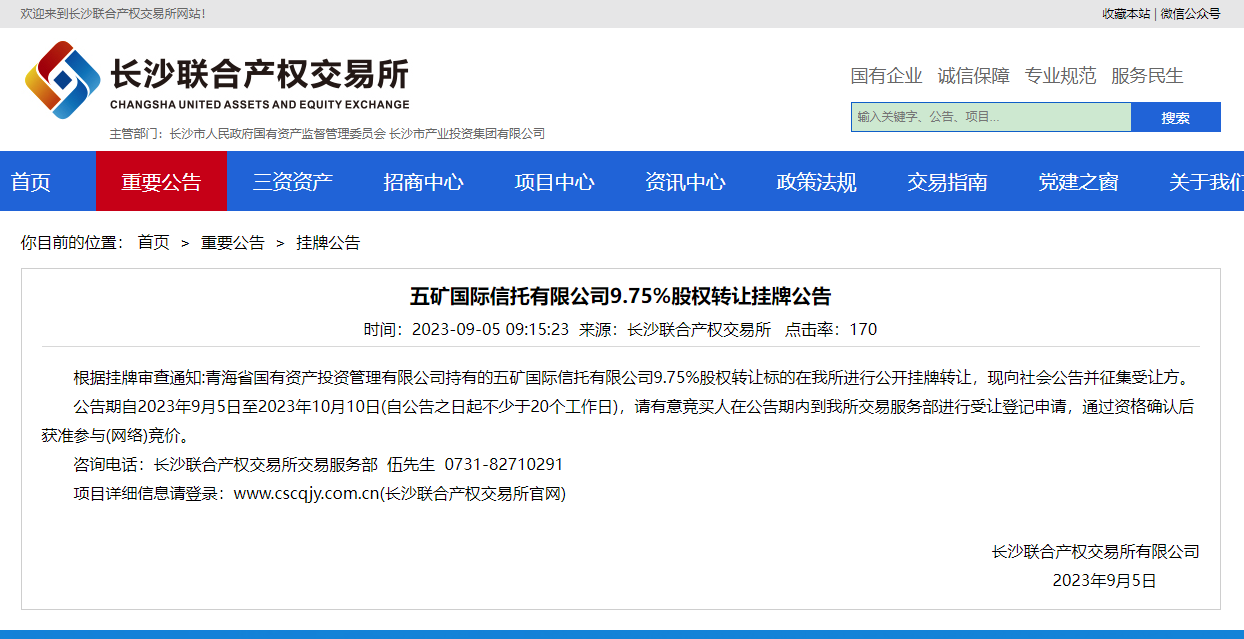Click the welcome message 欢迎来到长沙联合产权交易所网站
Image resolution: width=1244 pixels, height=639 pixels.
tap(113, 14)
